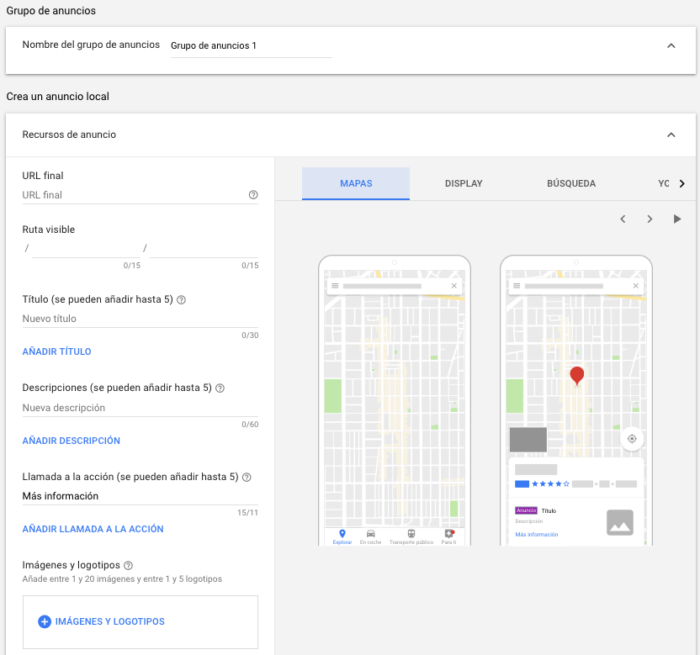Screen dimensions: 700x655
Task: Switch to the DISPLAY preview tab
Action: click(x=464, y=184)
